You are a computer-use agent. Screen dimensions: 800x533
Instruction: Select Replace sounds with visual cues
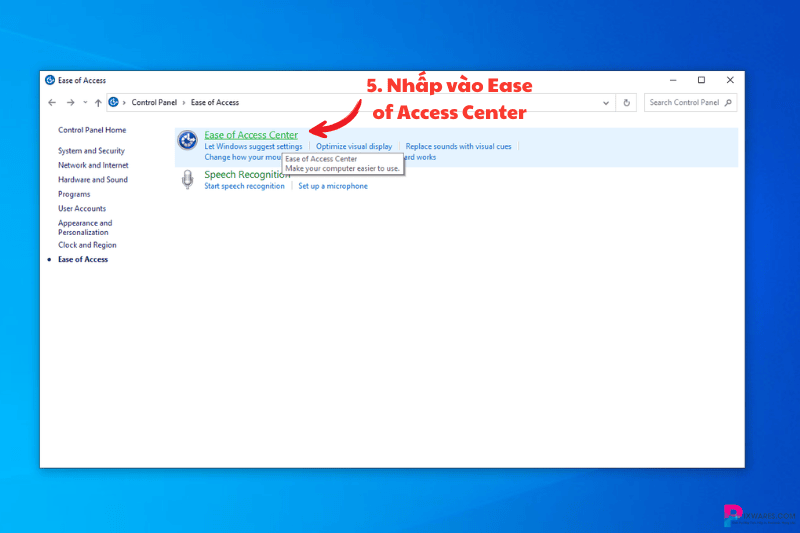pyautogui.click(x=458, y=146)
